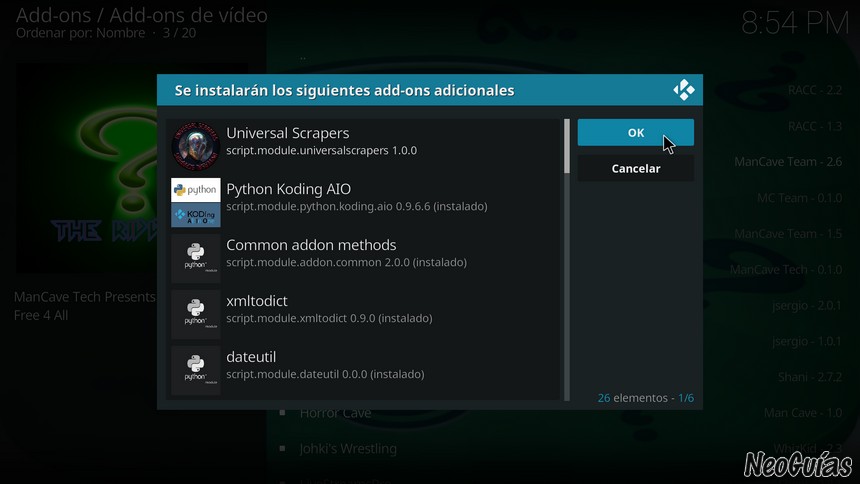Image resolution: width=860 pixels, height=484 pixels.
Task: Click script.module.dateutil 0.0.0 text
Action: [325, 374]
